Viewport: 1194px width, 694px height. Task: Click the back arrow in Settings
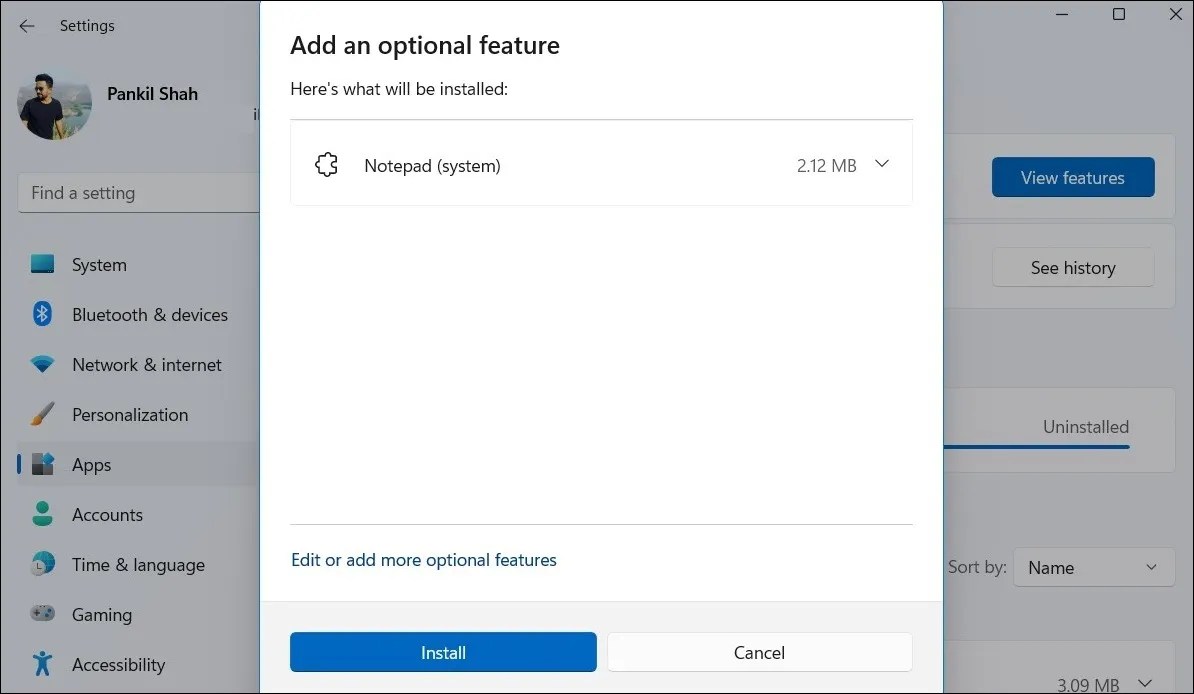pos(26,26)
